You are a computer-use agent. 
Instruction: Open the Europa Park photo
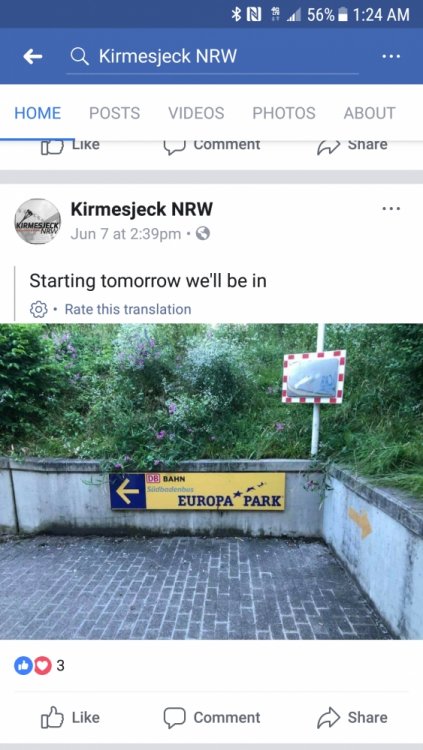[x=212, y=481]
